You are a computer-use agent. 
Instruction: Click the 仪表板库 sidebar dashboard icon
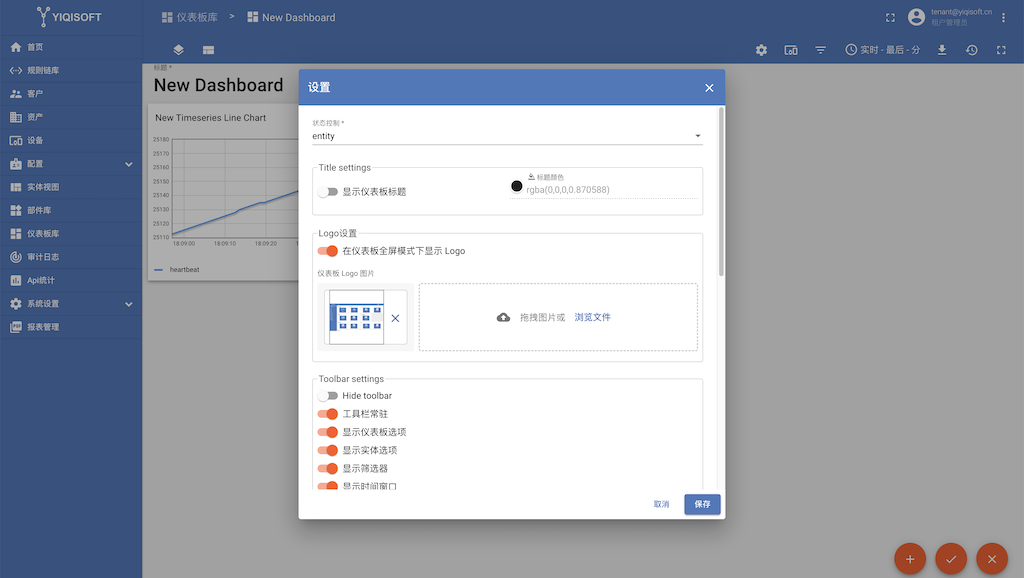[16, 234]
